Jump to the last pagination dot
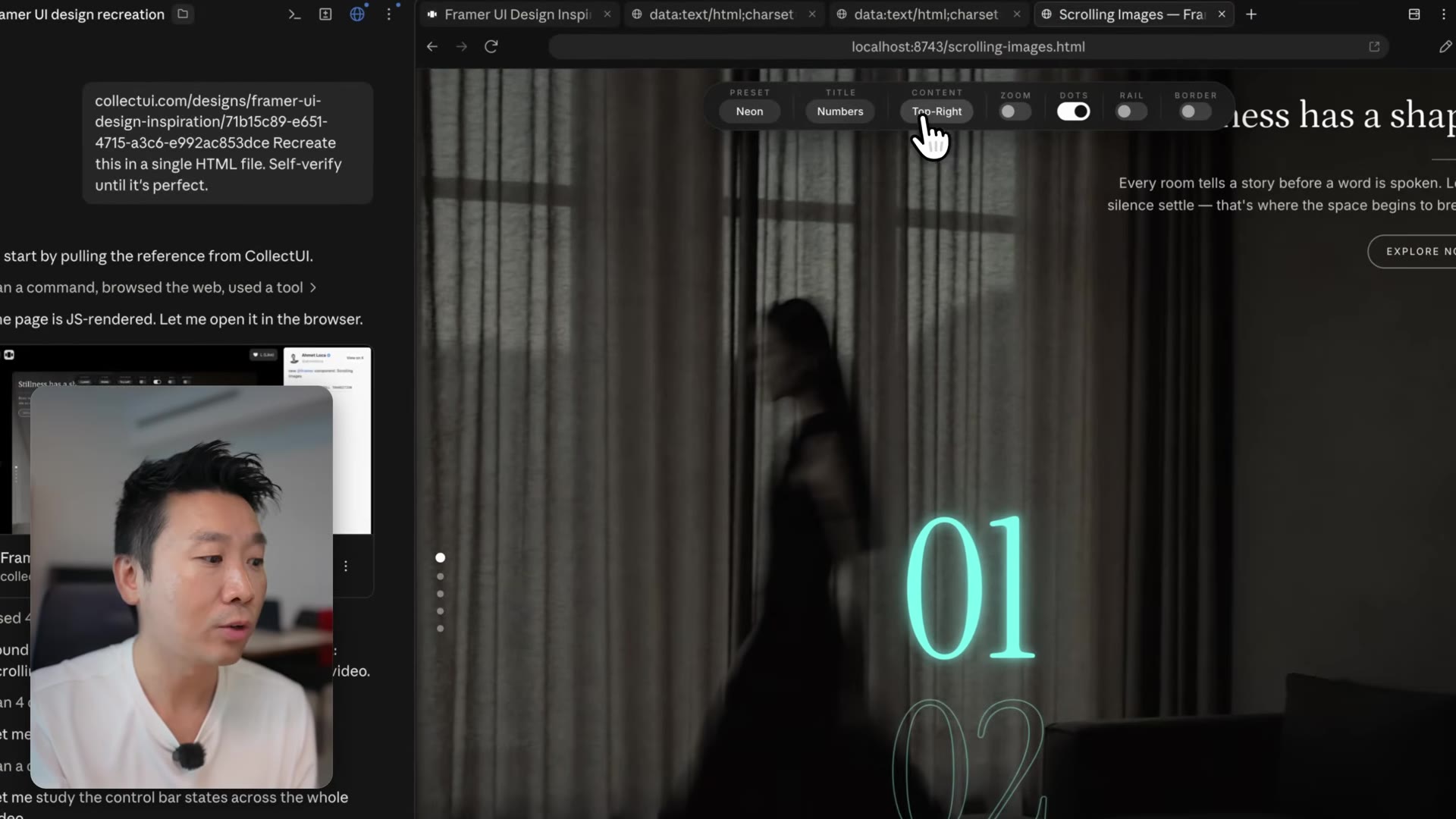 [x=440, y=629]
